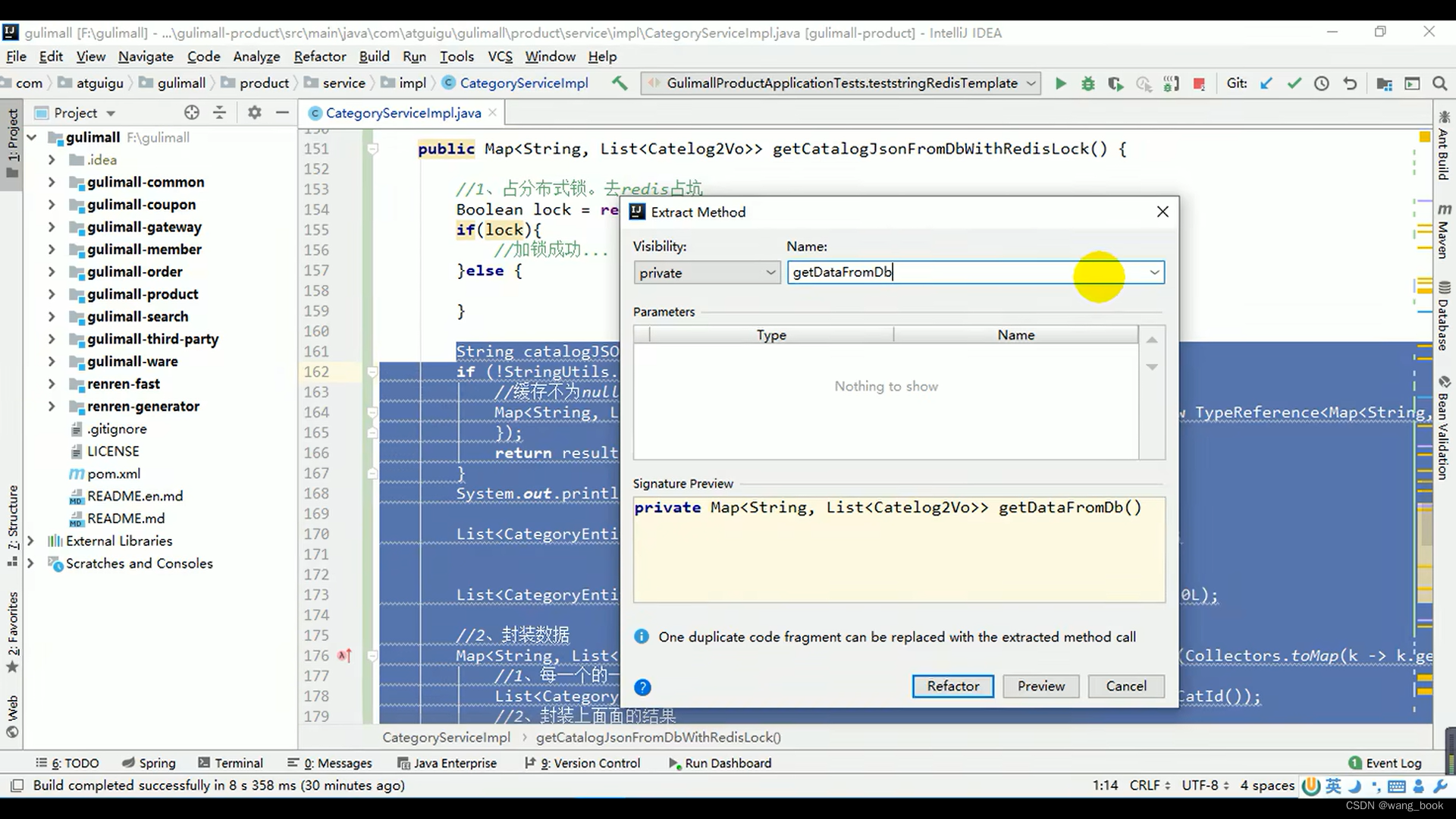Open the Event Log
Image resolution: width=1456 pixels, height=819 pixels.
[1385, 763]
